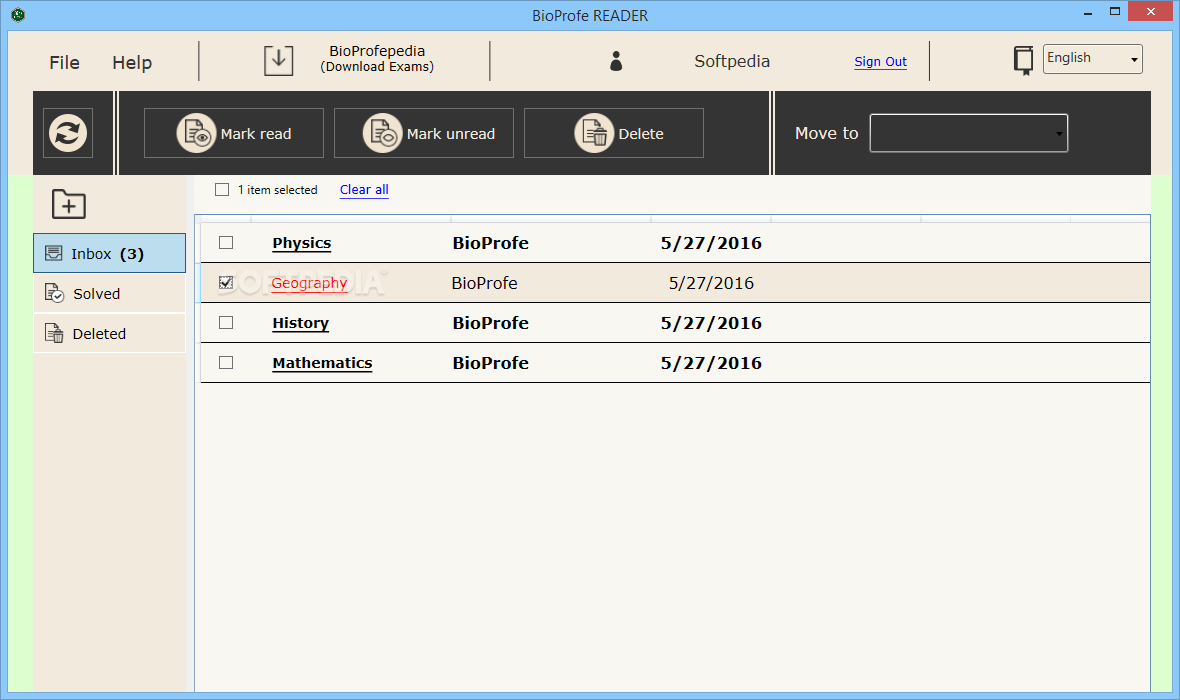
Task: Open the English language dropdown
Action: 1093,59
